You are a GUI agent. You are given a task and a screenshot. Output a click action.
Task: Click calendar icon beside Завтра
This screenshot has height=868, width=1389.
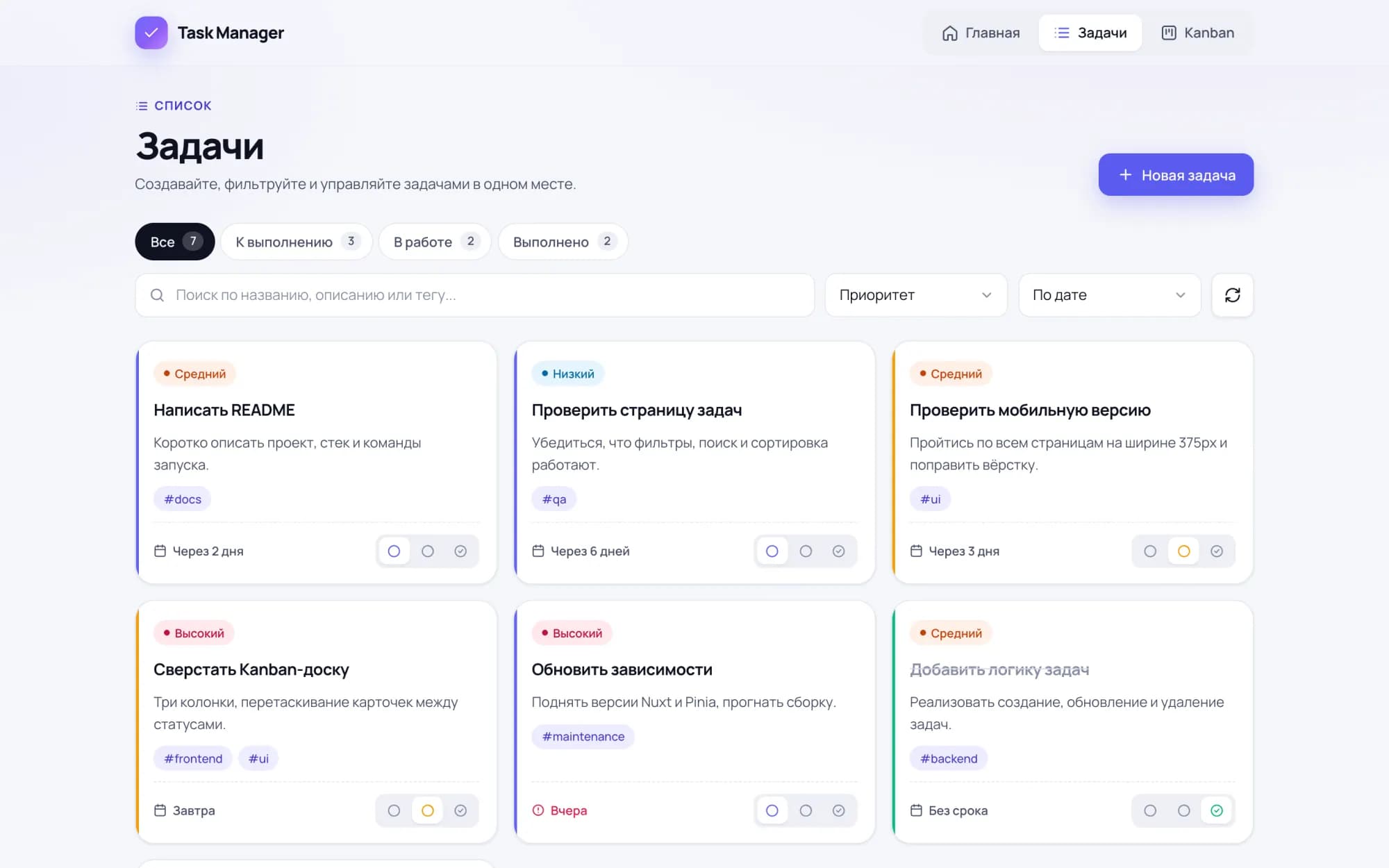[x=160, y=810]
